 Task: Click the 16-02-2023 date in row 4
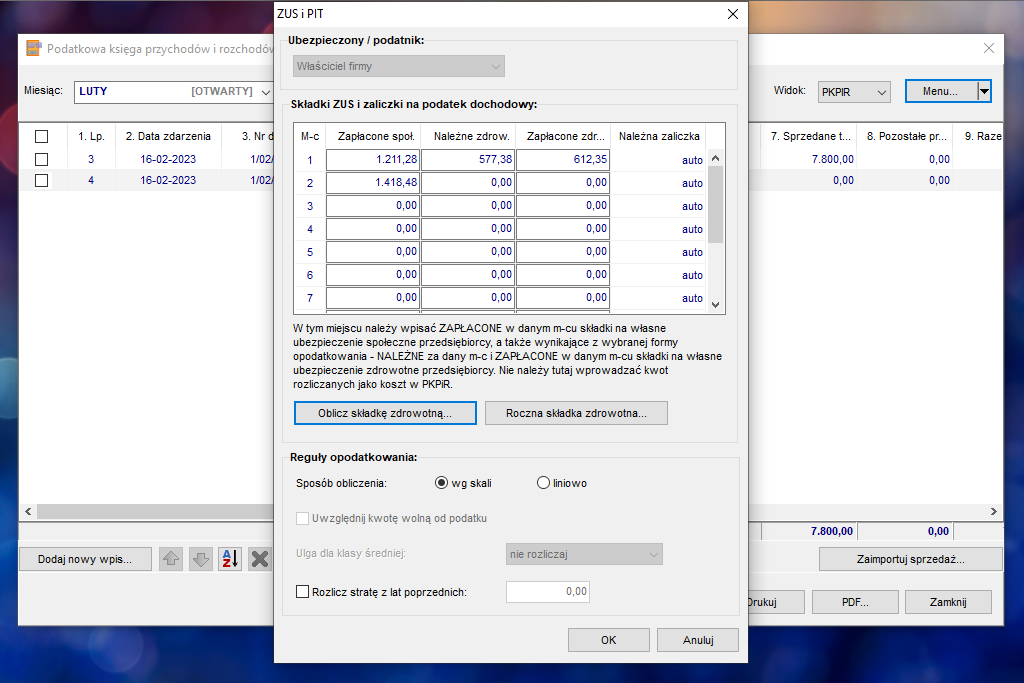pyautogui.click(x=168, y=180)
